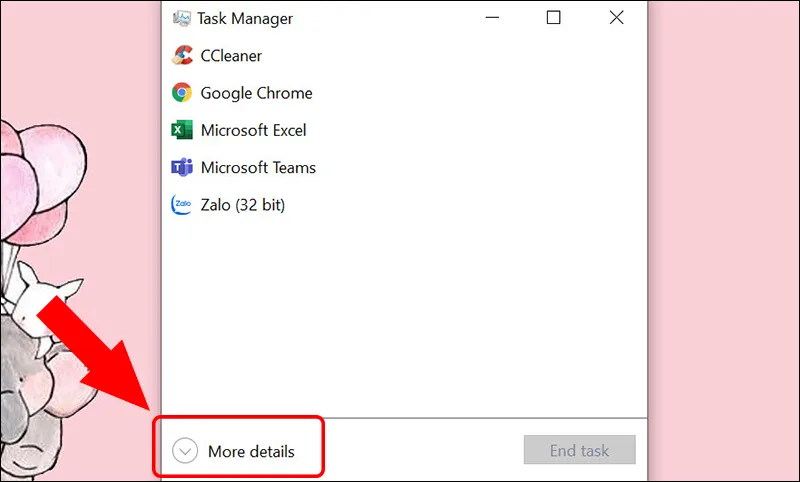Viewport: 800px width, 482px height.
Task: Choose the Microsoft Teams task label
Action: (258, 167)
